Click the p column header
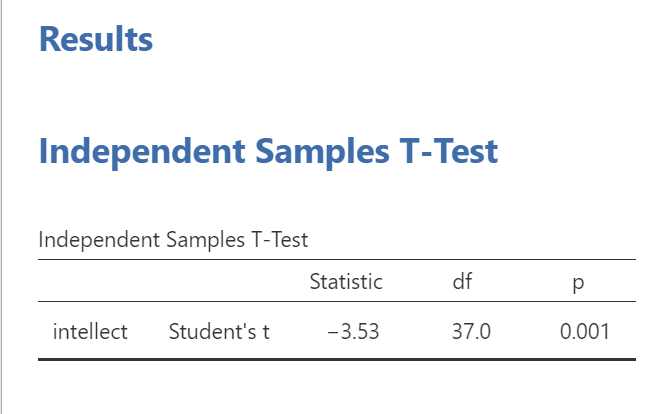 tap(577, 283)
